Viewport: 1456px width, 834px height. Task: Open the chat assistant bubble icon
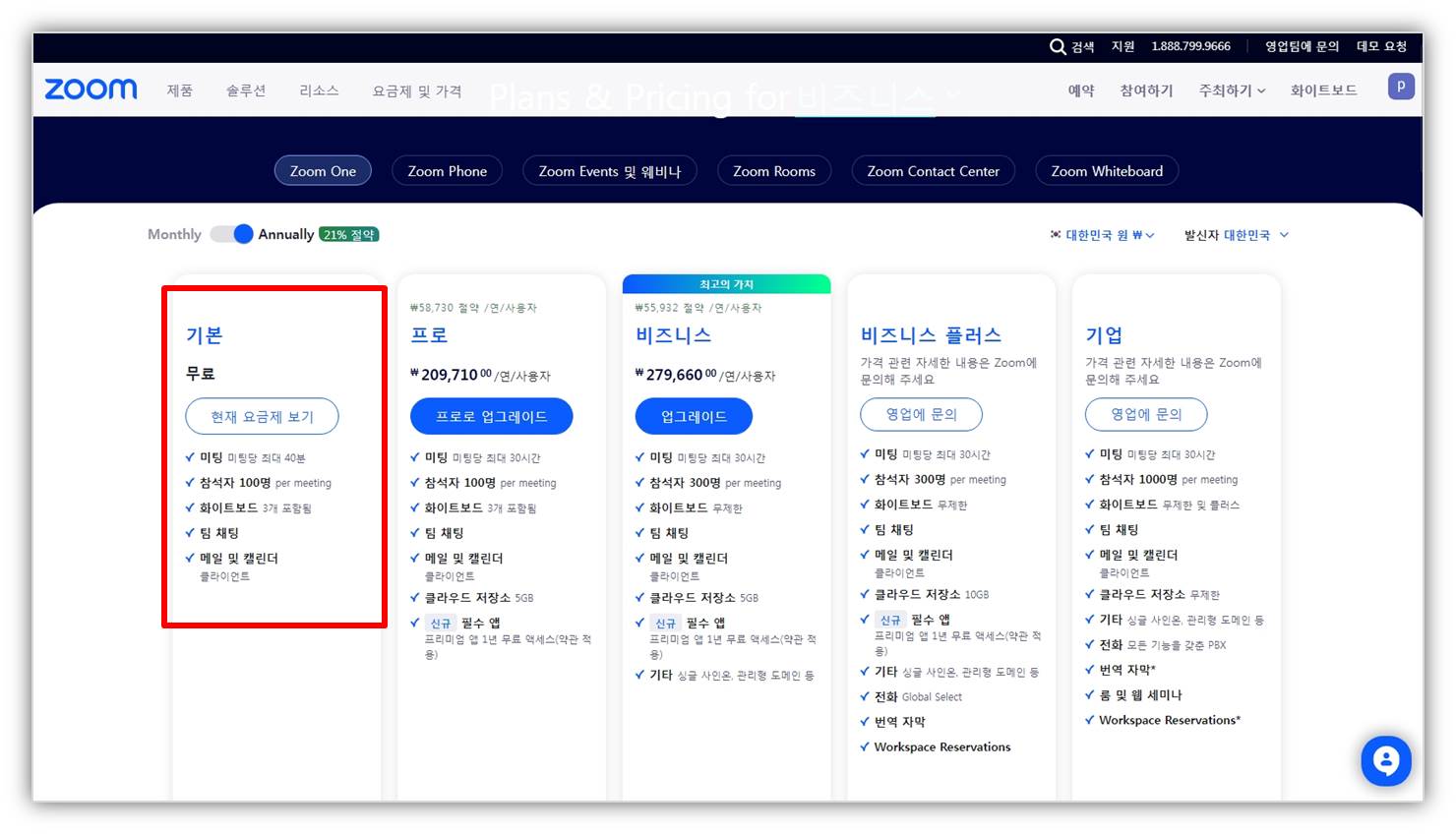1386,760
